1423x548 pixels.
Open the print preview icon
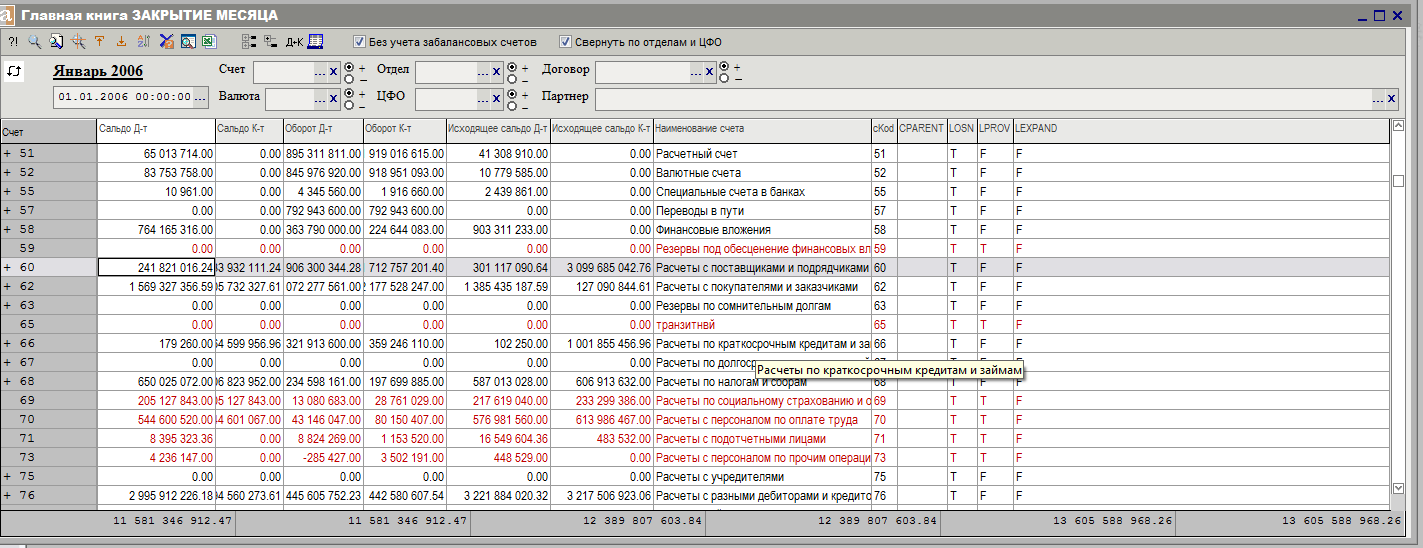(x=188, y=42)
